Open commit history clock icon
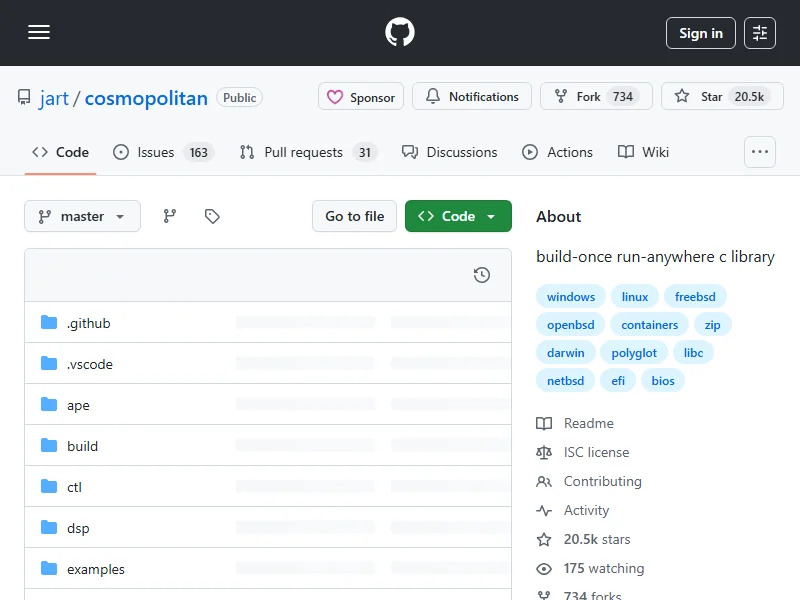Screen dimensions: 800x600 482,275
